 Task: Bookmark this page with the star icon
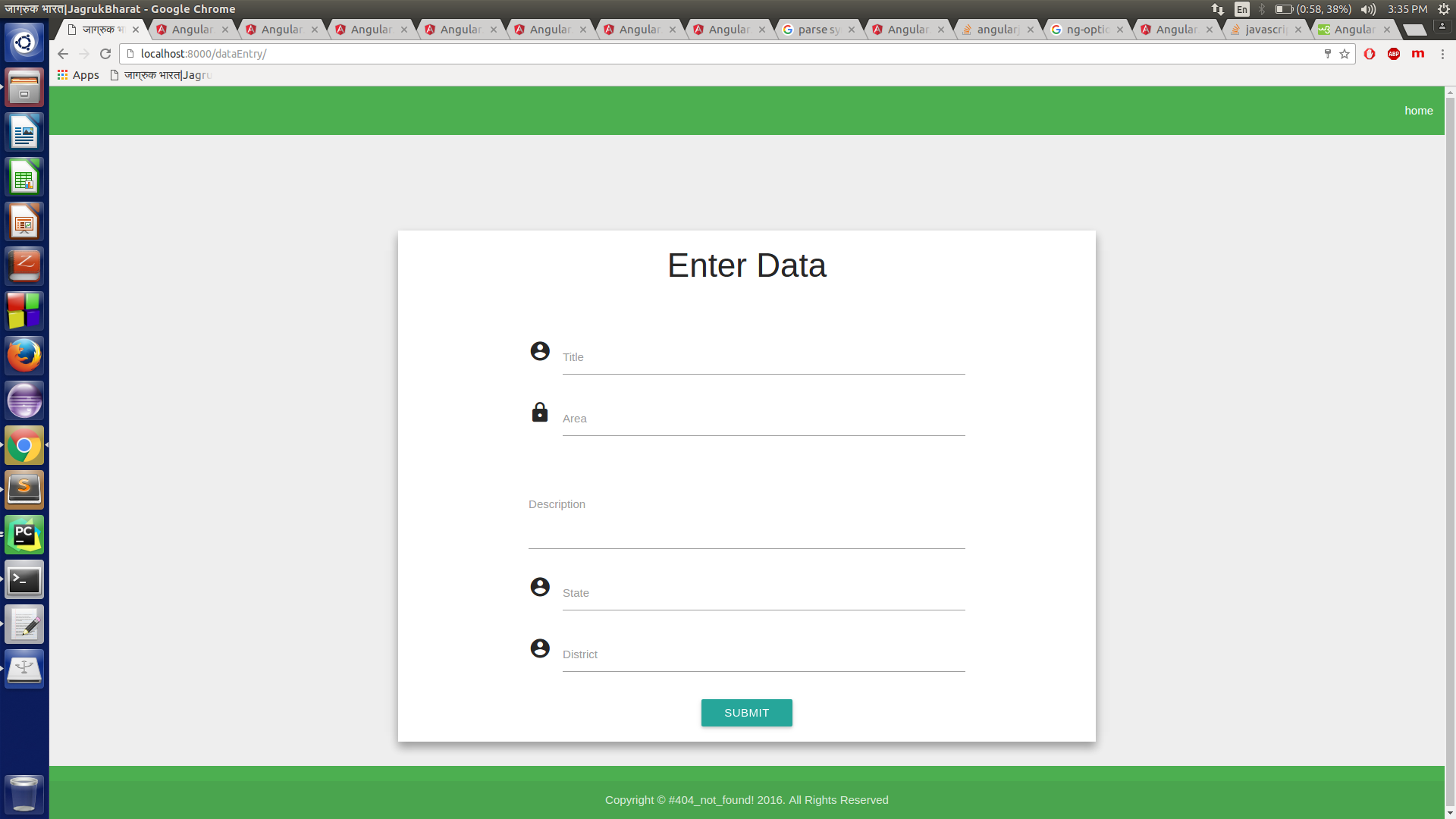click(1345, 54)
